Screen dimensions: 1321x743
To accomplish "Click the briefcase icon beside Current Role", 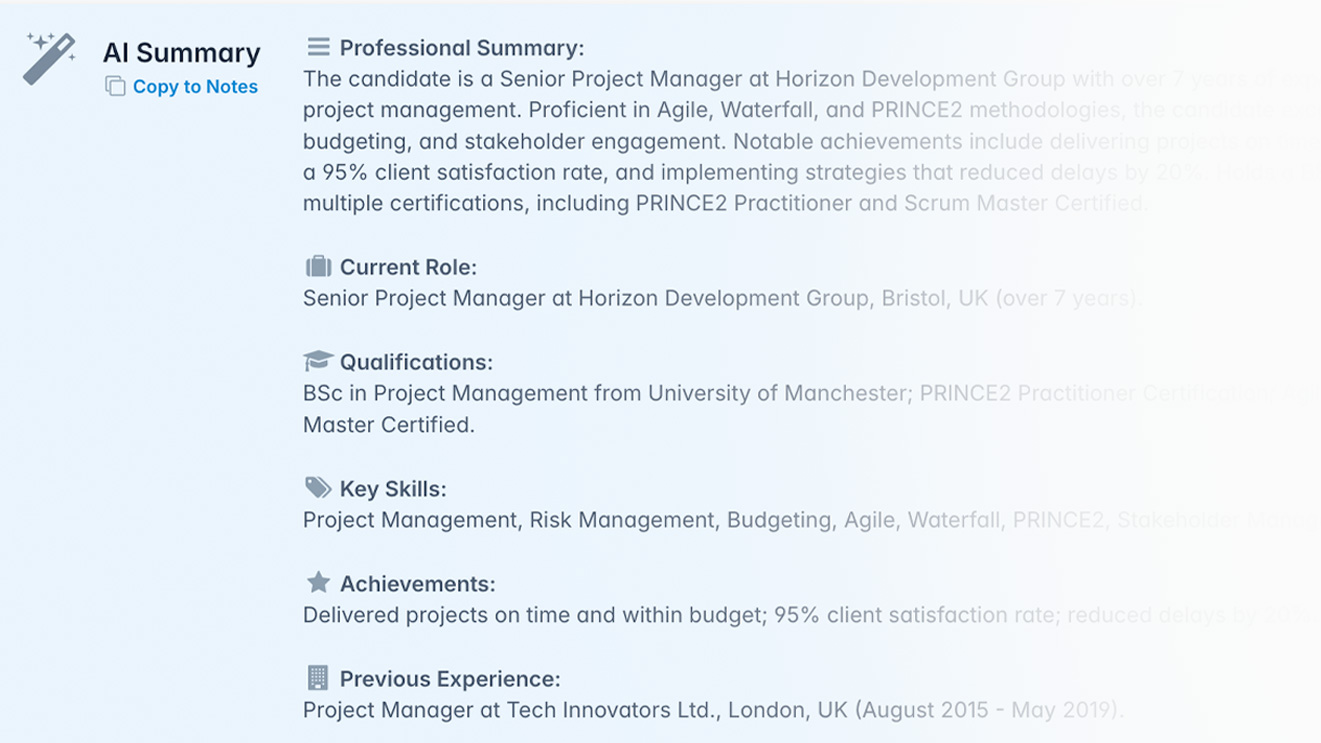I will [x=317, y=266].
